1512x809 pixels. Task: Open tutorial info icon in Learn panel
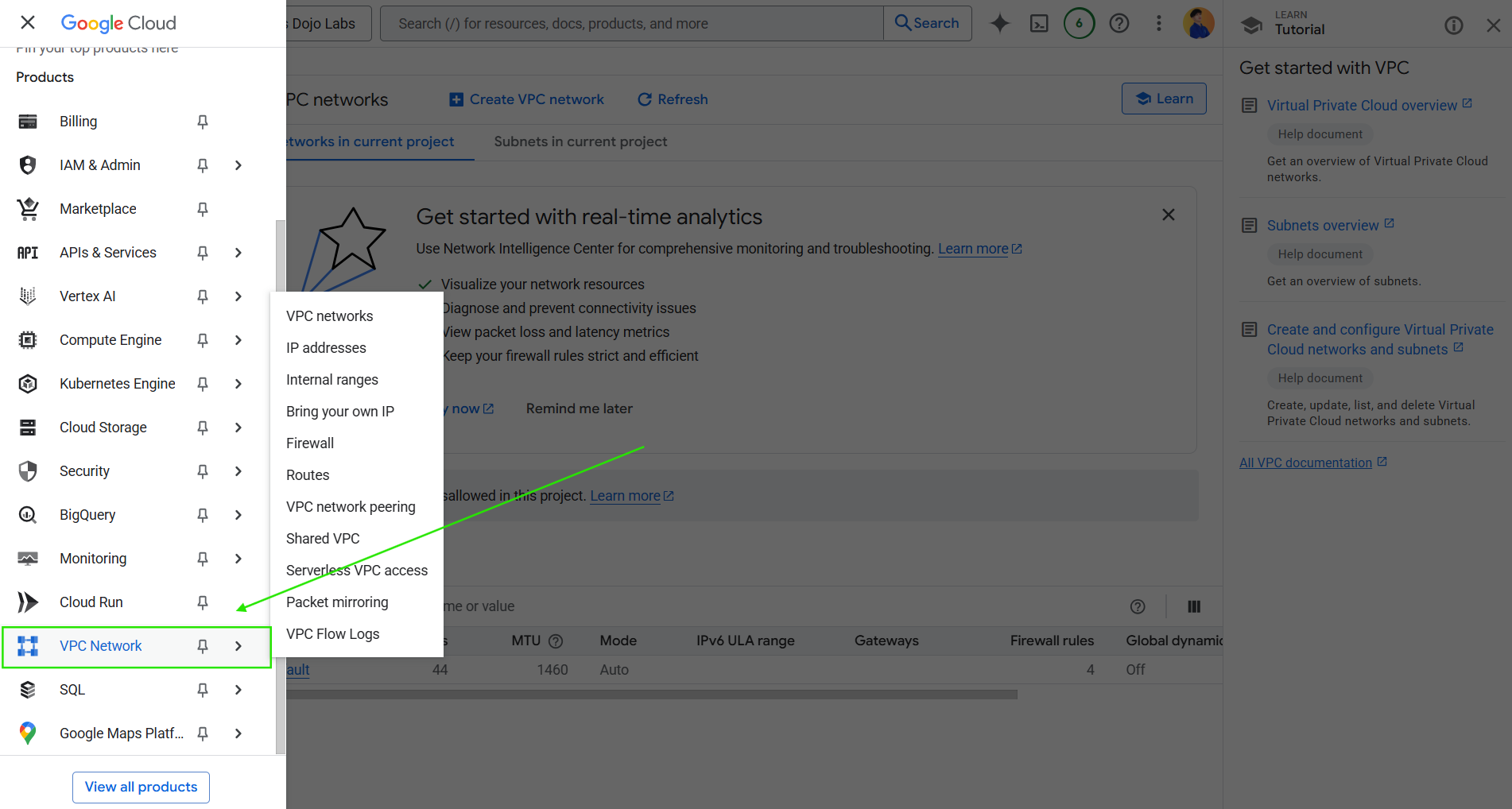coord(1453,26)
